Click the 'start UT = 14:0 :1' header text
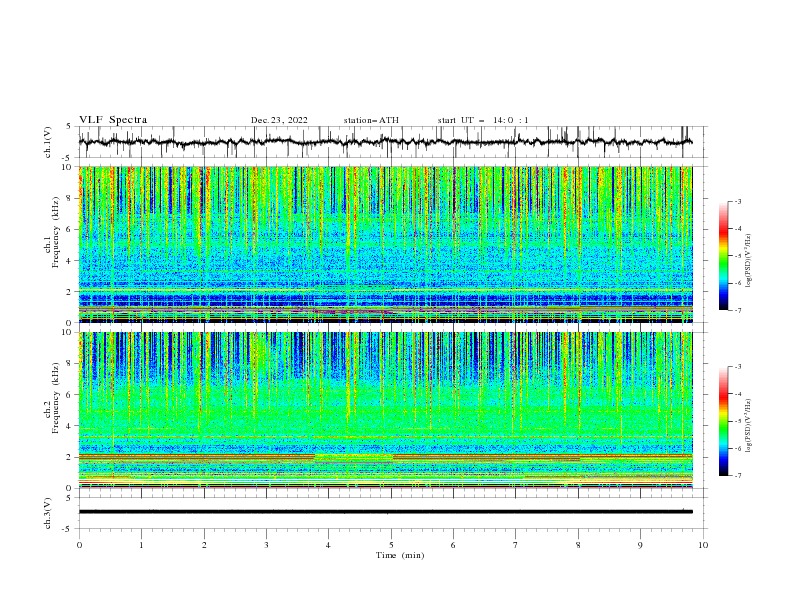 click(x=483, y=120)
